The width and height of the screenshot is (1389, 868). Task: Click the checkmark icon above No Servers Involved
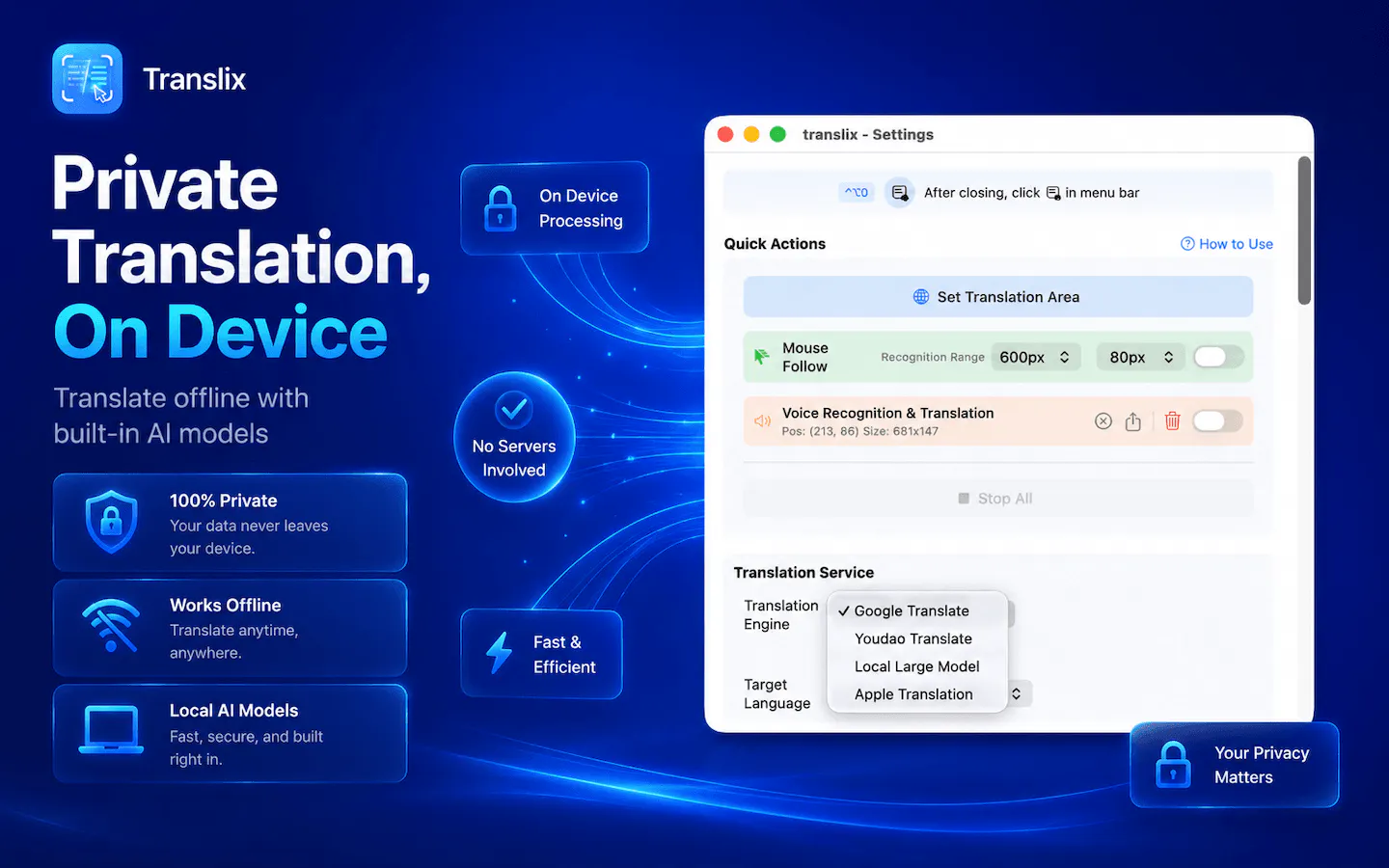click(x=514, y=410)
